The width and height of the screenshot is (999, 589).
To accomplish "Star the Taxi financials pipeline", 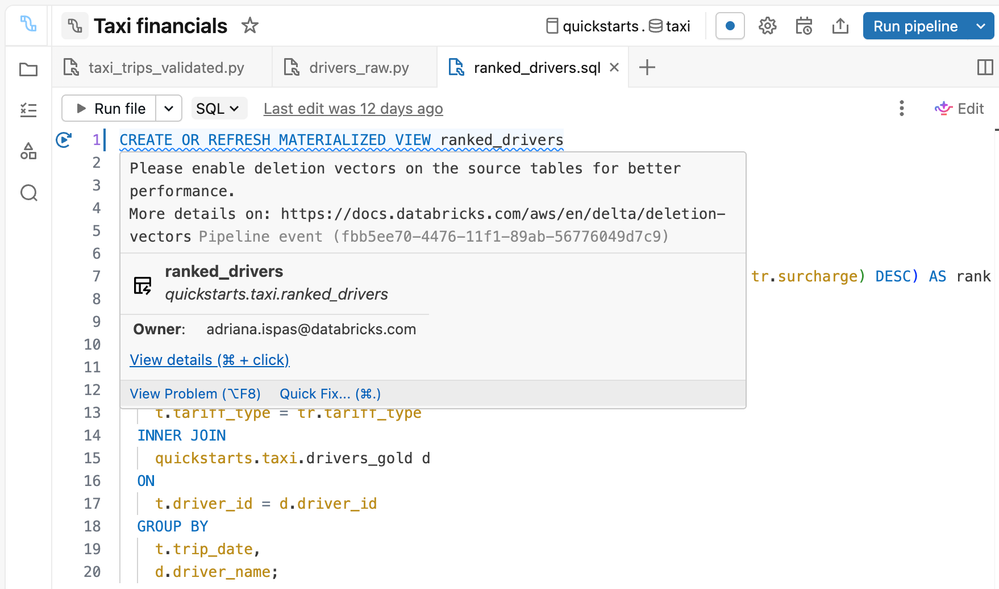I will pyautogui.click(x=250, y=25).
